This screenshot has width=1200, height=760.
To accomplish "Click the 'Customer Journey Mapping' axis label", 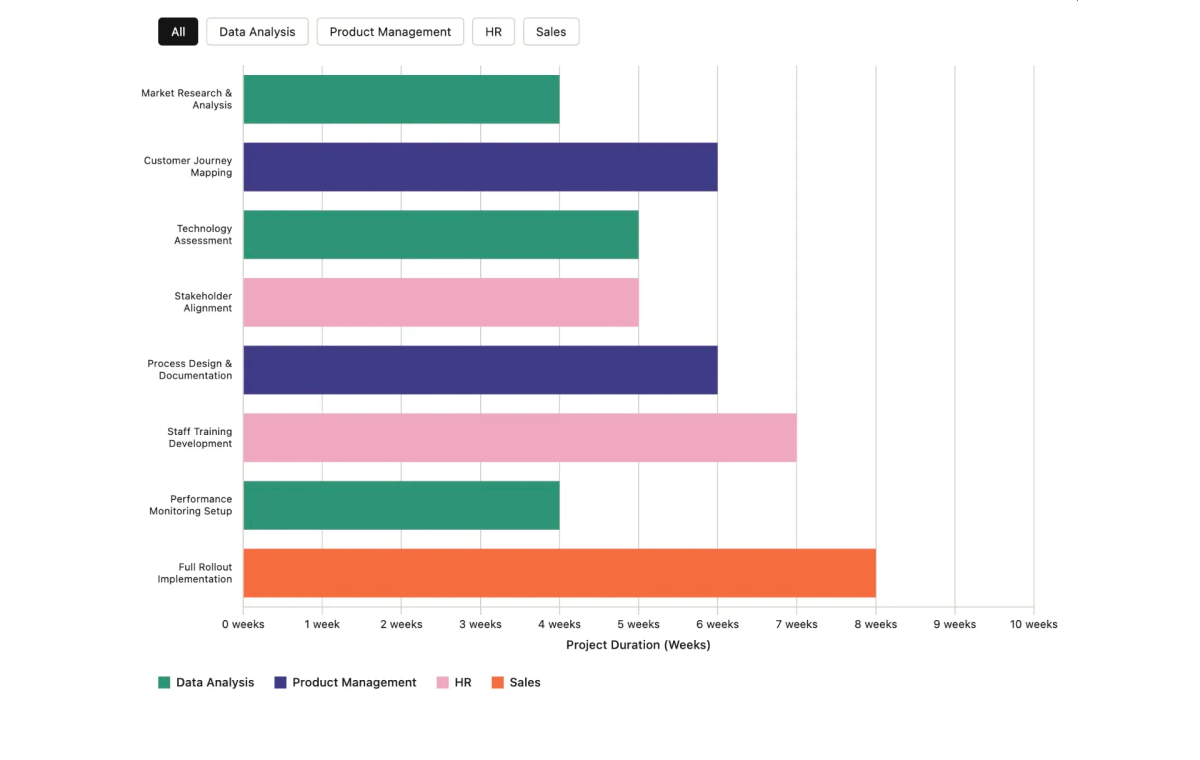I will 188,167.
